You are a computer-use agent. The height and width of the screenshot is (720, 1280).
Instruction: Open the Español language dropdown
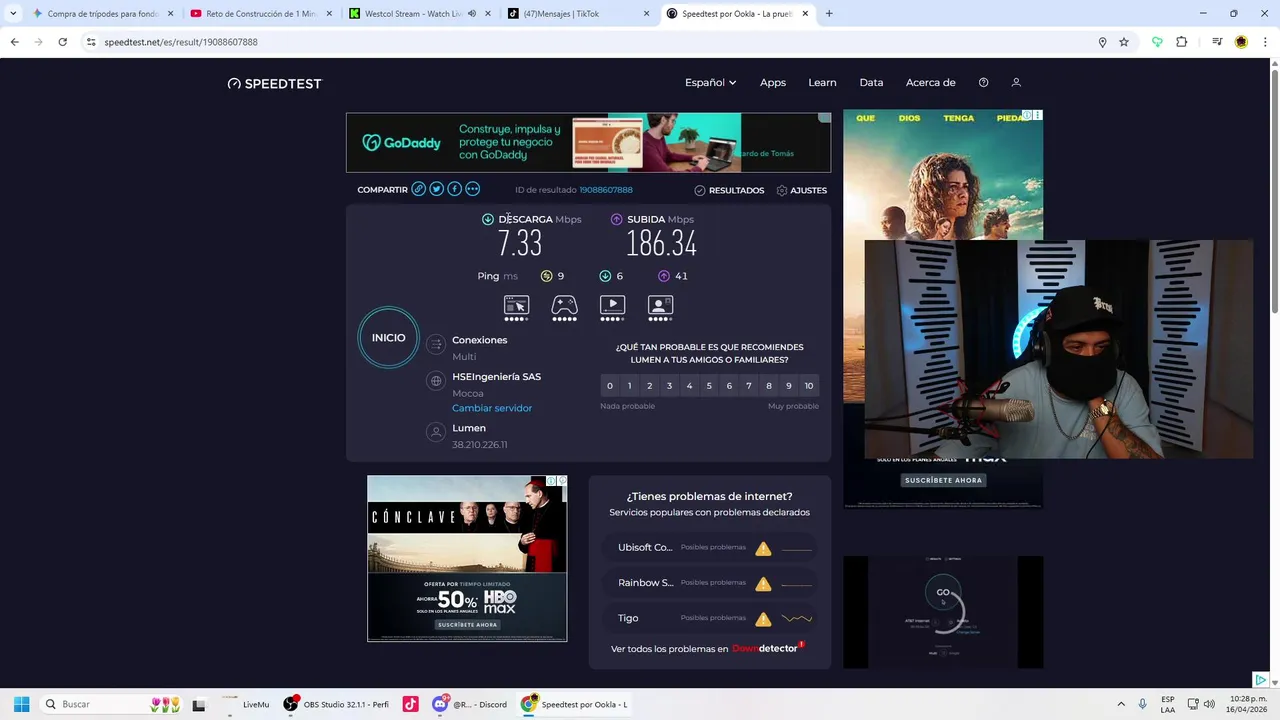click(710, 82)
